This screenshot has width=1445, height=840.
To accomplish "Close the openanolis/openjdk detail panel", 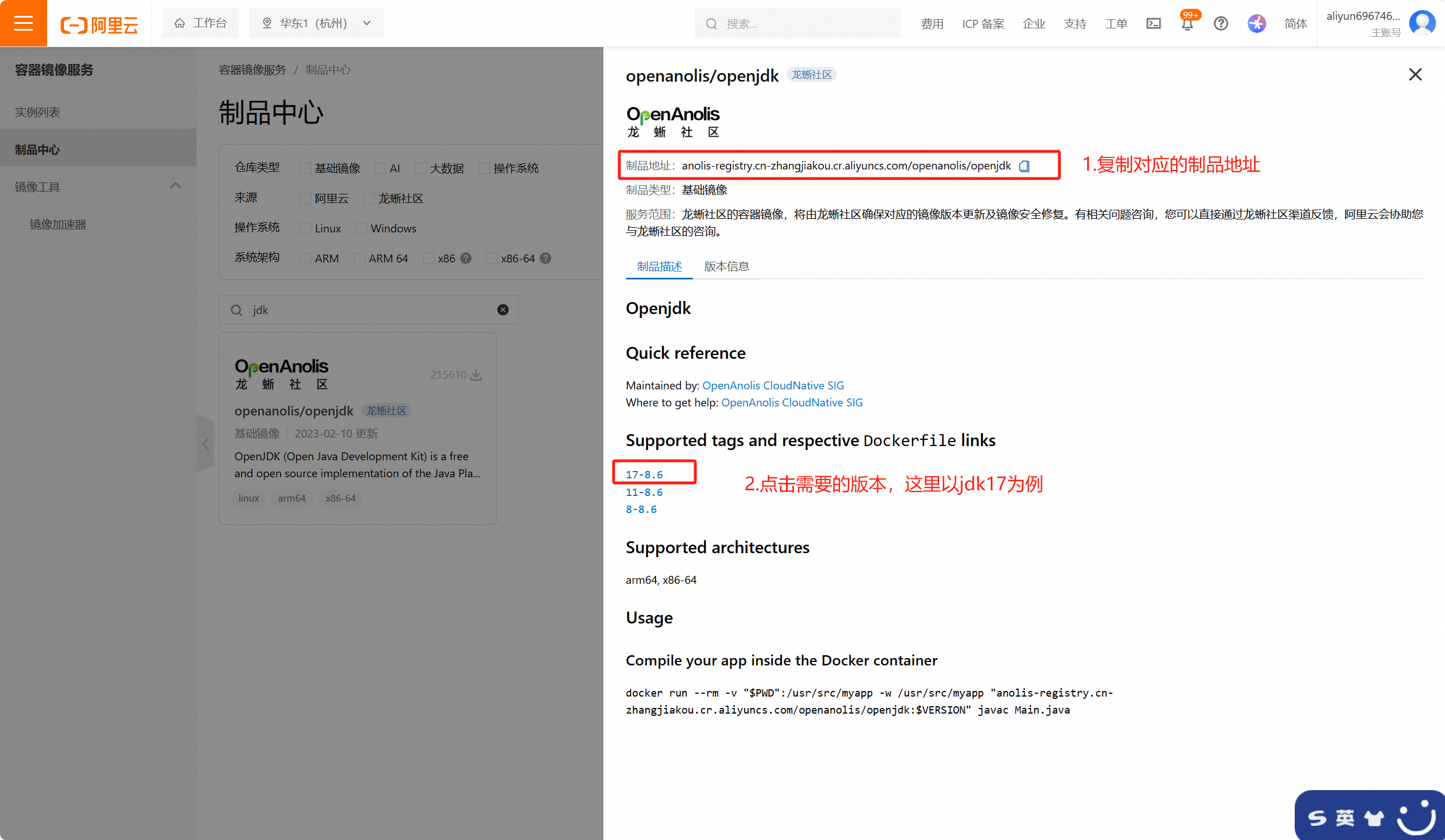I will pyautogui.click(x=1415, y=74).
